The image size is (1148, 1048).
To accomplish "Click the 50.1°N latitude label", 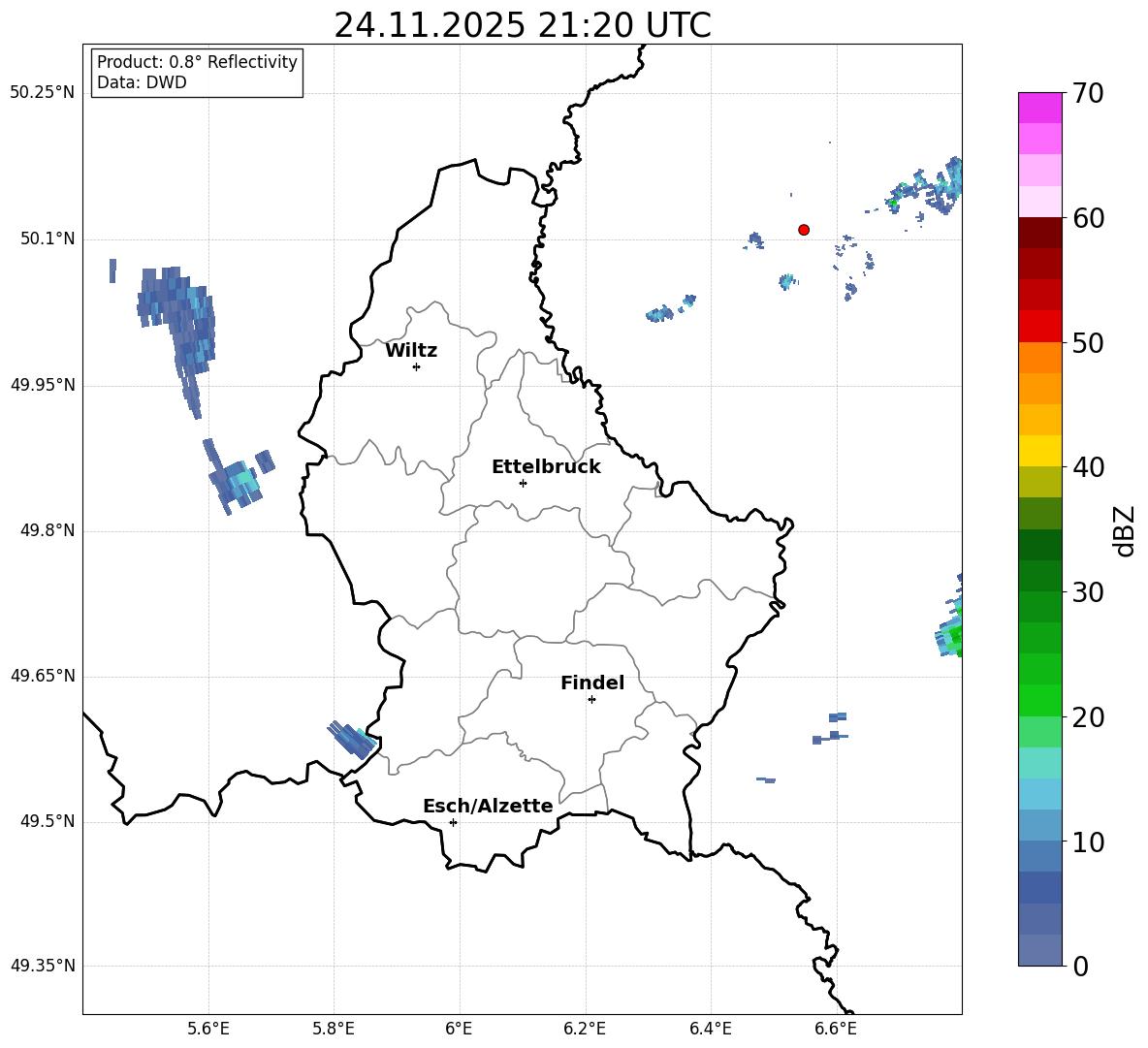I will pos(47,239).
